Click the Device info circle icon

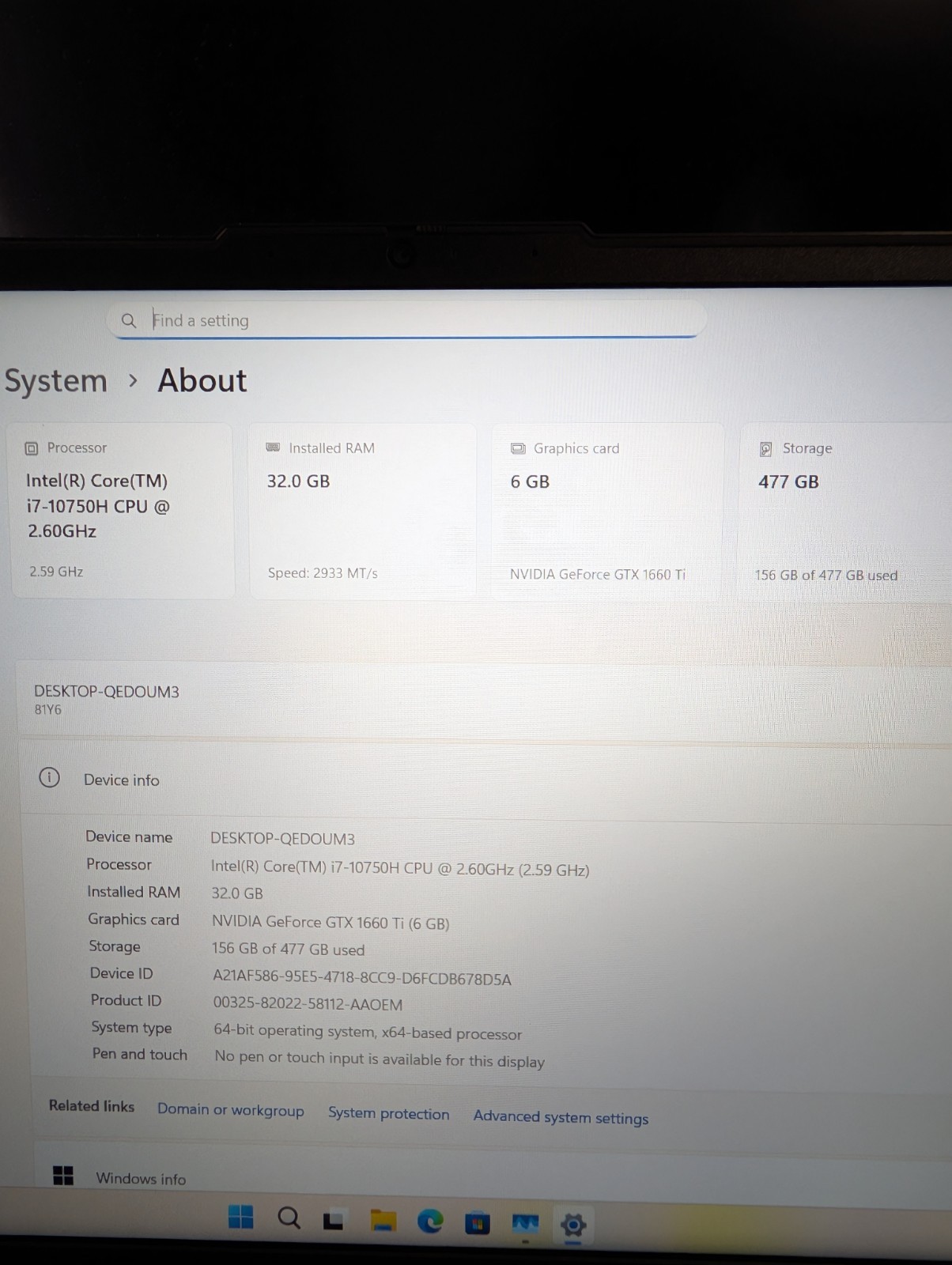pyautogui.click(x=49, y=778)
